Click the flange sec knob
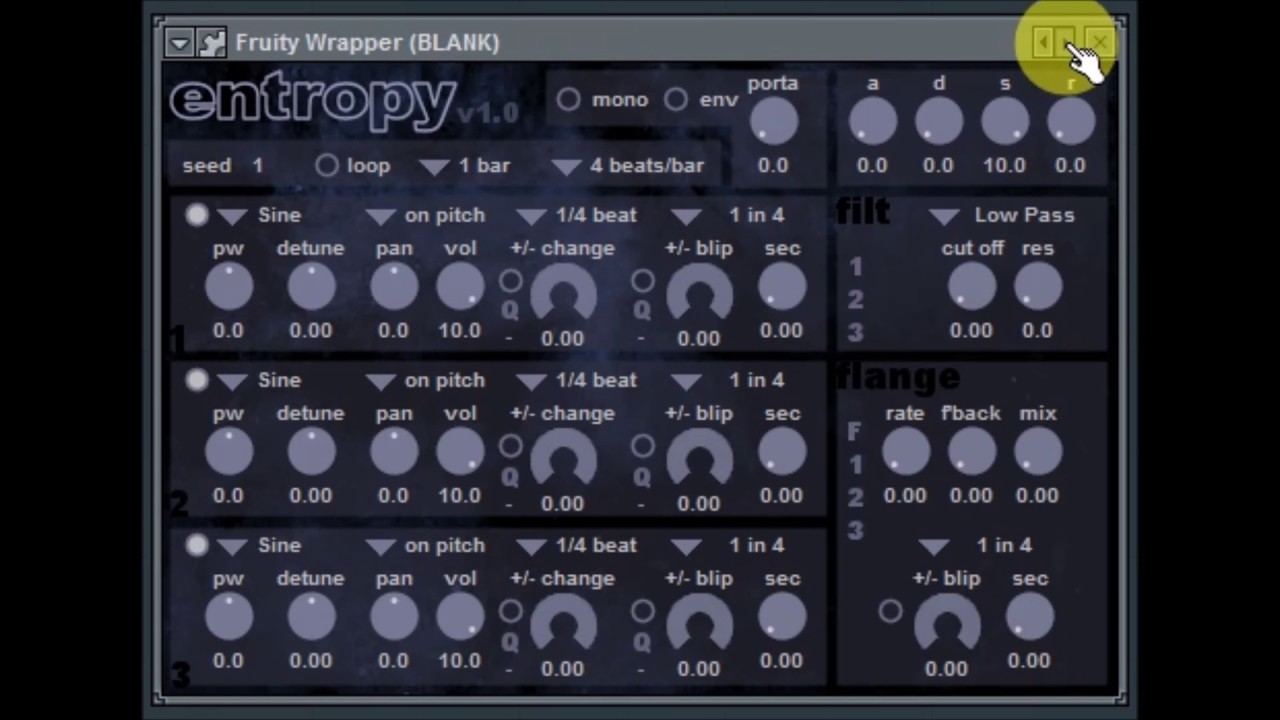This screenshot has width=1280, height=720. 1029,618
